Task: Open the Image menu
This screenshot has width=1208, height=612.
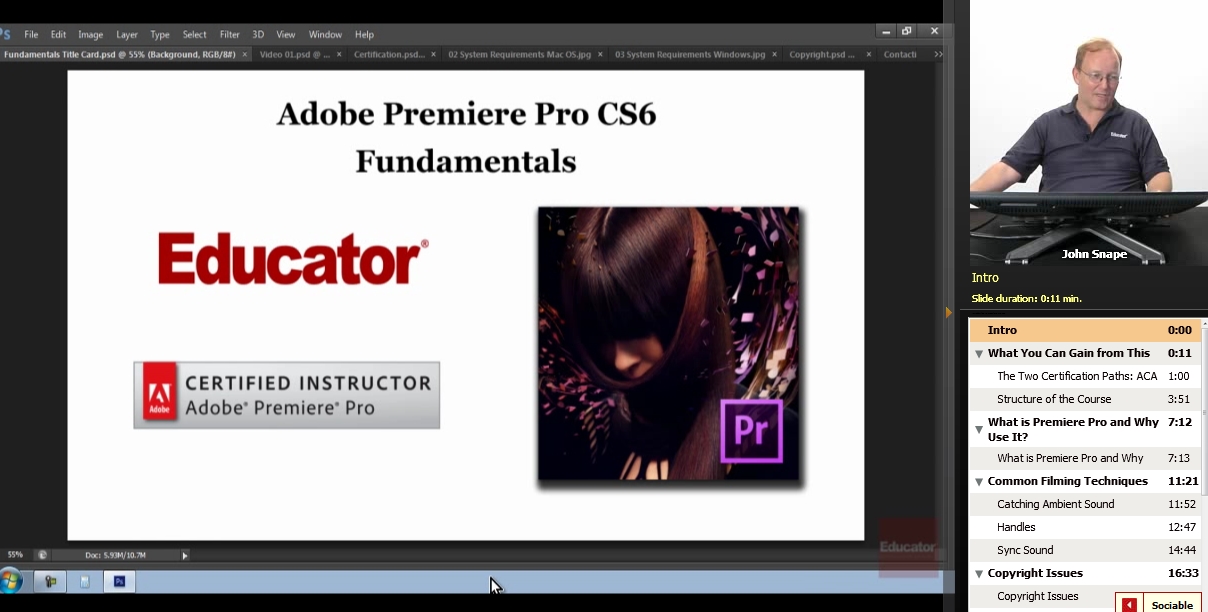Action: coord(90,34)
